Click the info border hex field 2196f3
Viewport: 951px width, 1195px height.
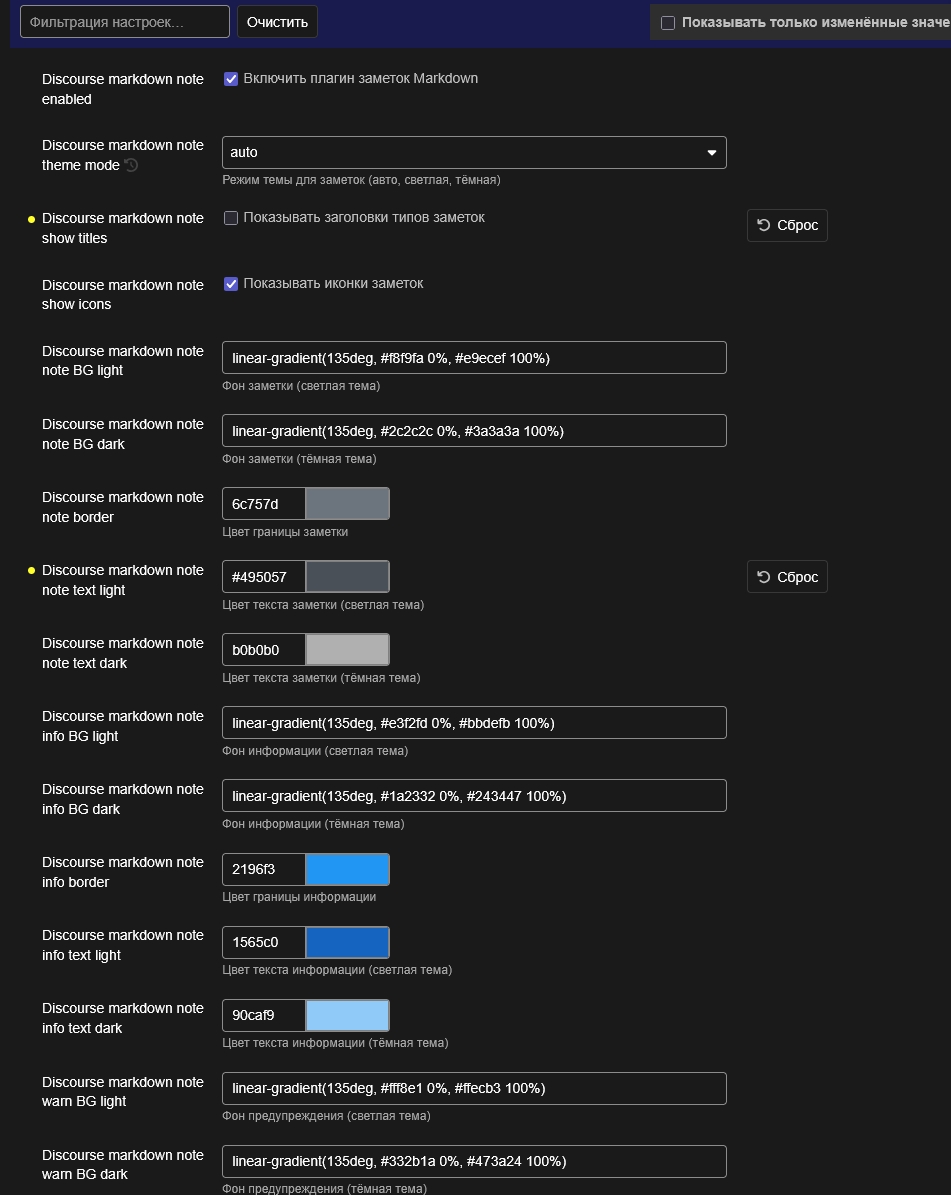[x=264, y=870]
